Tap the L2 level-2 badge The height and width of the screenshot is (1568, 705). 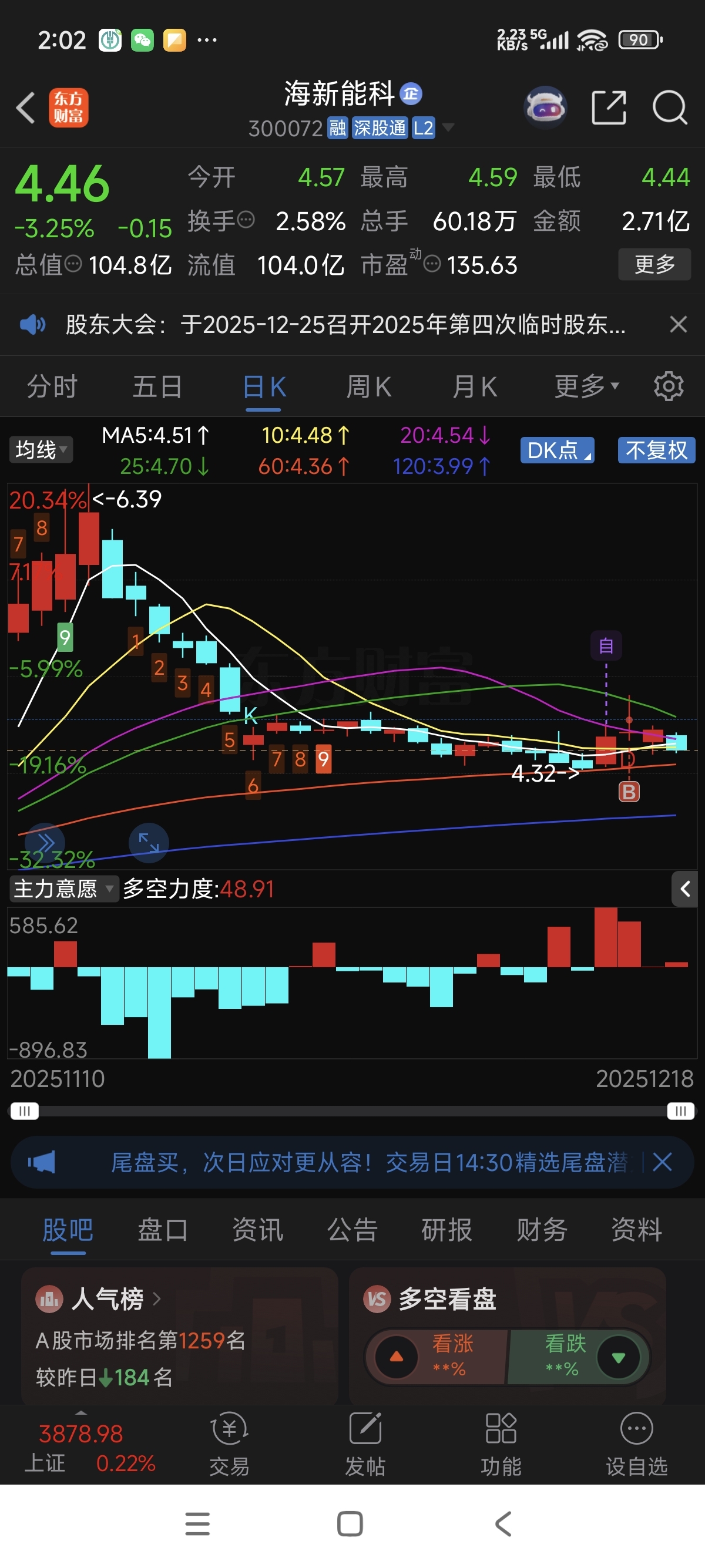(x=424, y=128)
